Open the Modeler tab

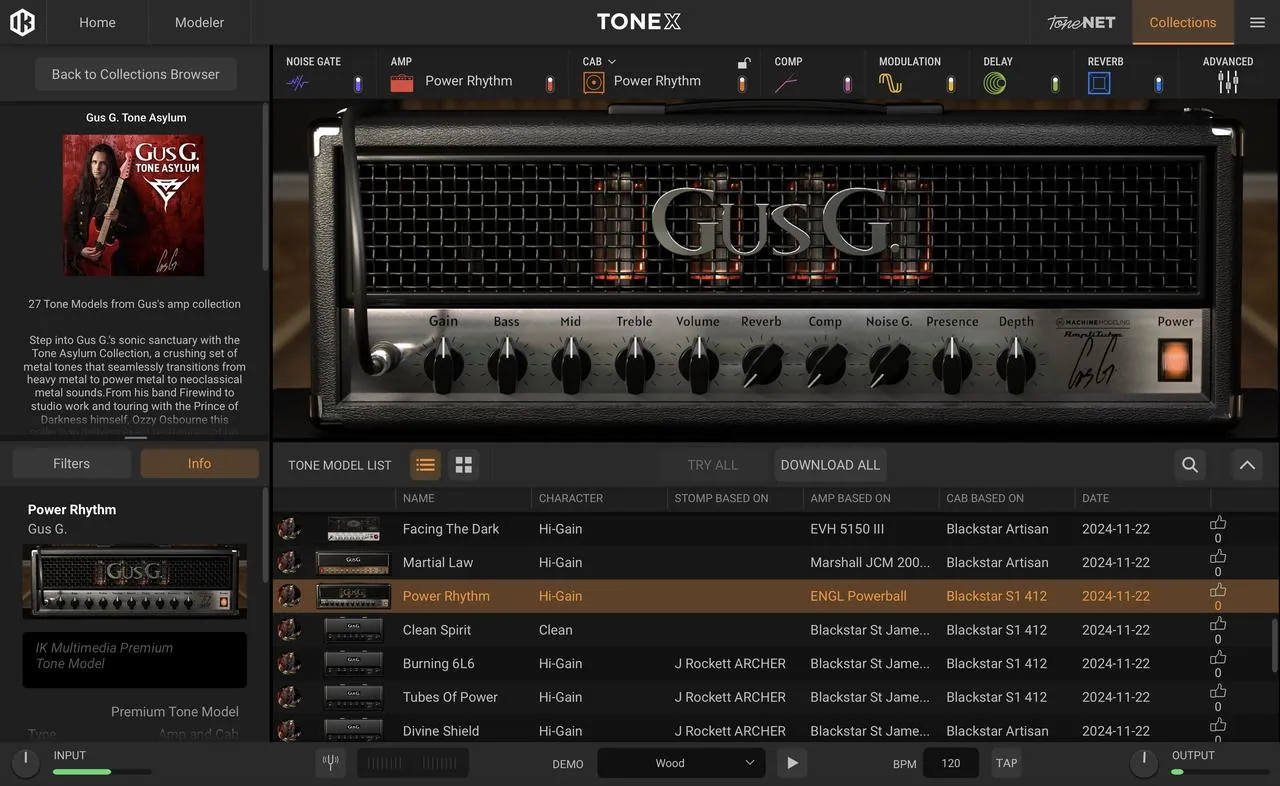point(199,22)
